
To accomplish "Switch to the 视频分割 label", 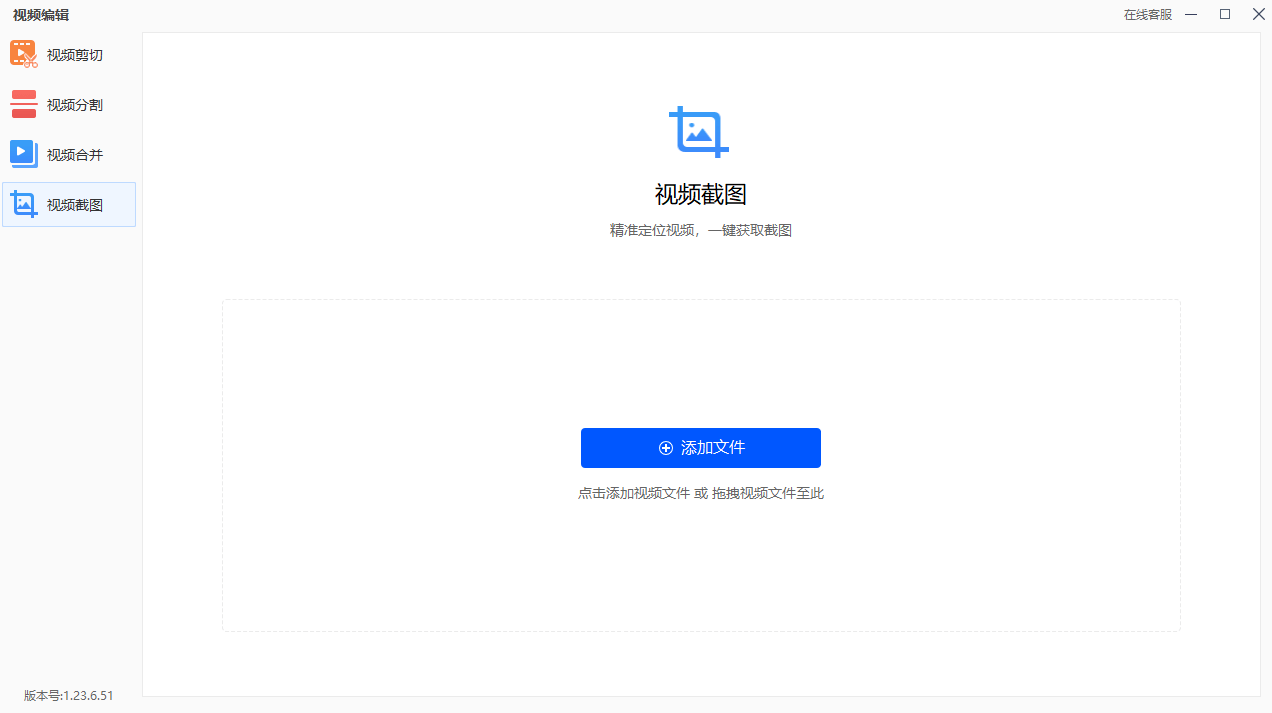I will 75,105.
